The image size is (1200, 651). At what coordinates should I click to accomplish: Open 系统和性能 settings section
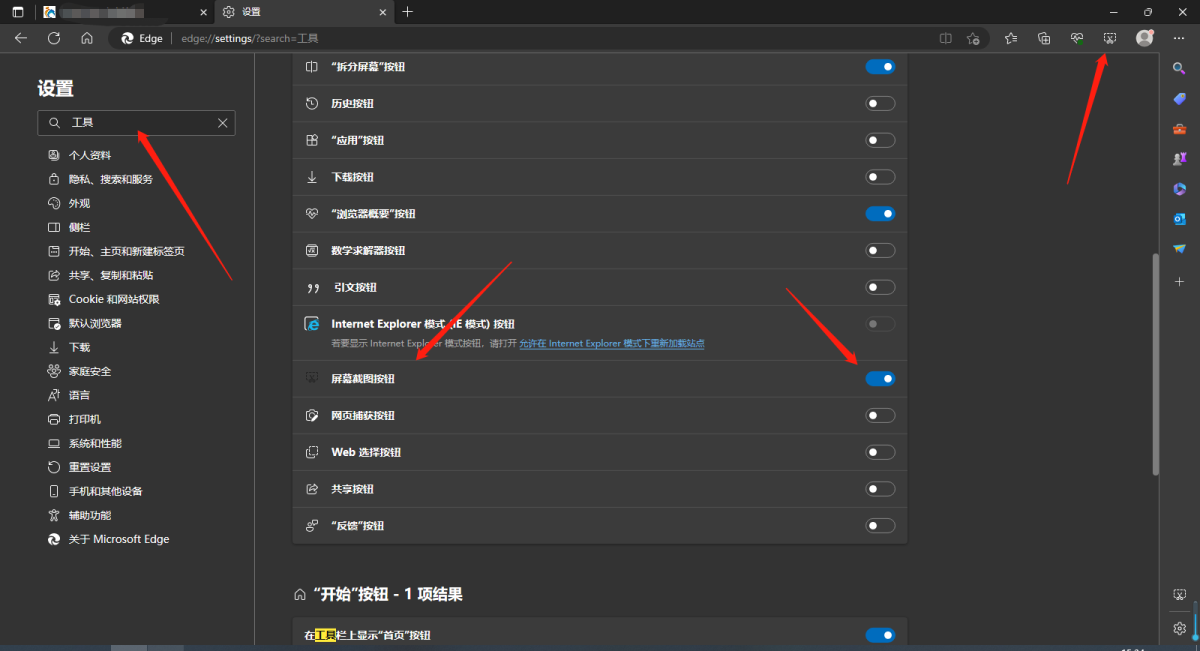[85, 443]
